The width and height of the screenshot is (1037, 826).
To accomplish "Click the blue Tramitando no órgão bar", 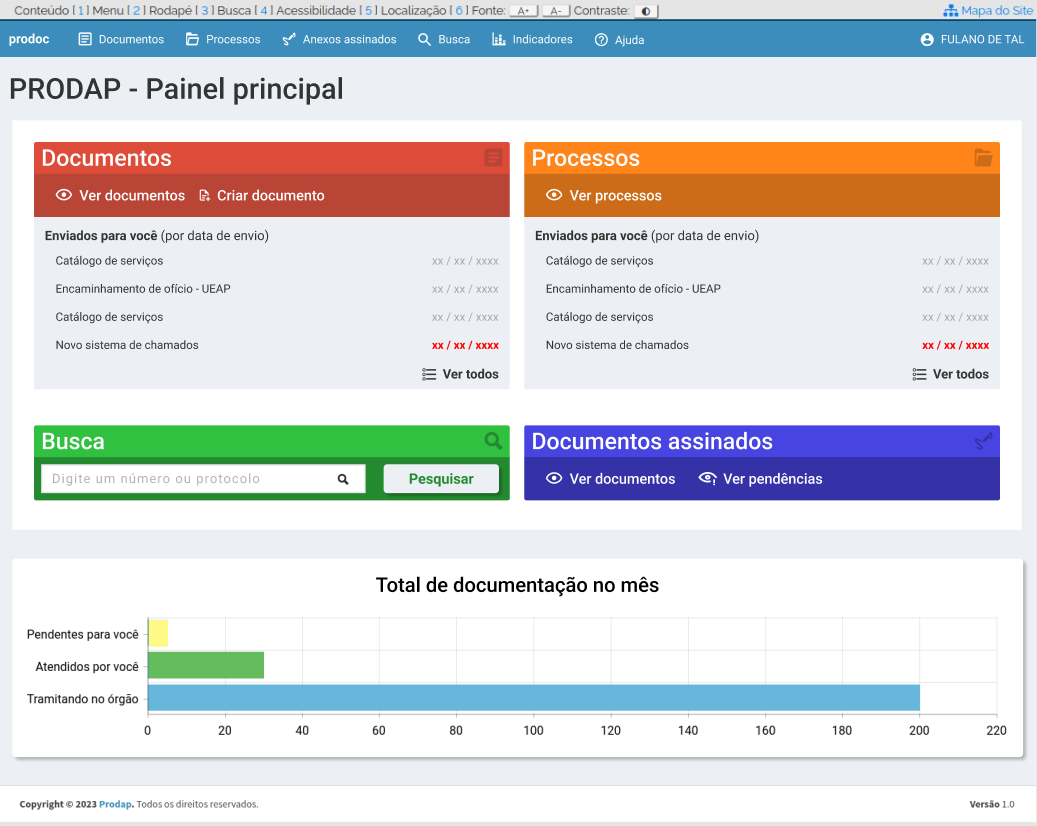I will [533, 698].
